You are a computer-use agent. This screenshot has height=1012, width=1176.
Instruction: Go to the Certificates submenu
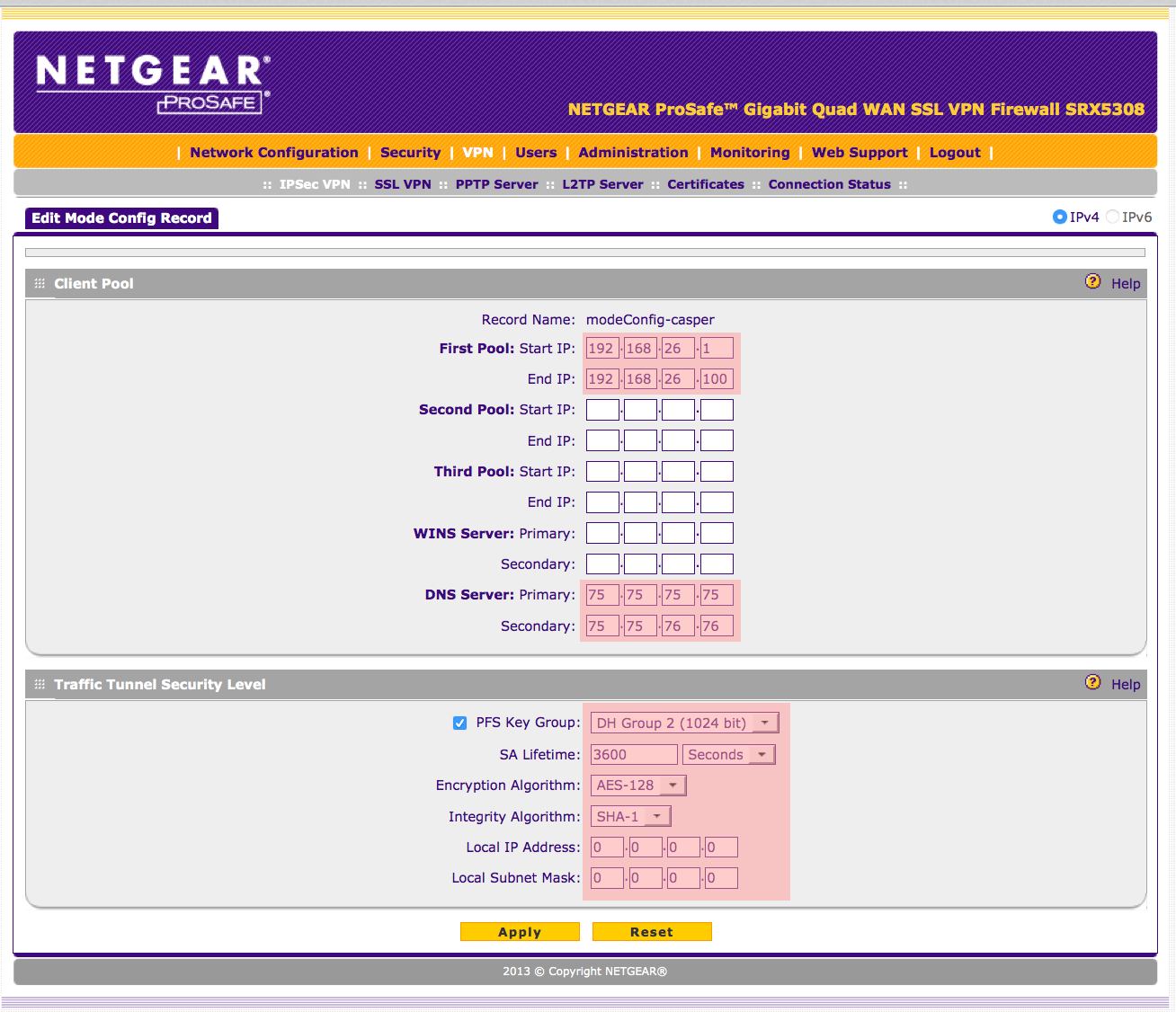coord(706,184)
